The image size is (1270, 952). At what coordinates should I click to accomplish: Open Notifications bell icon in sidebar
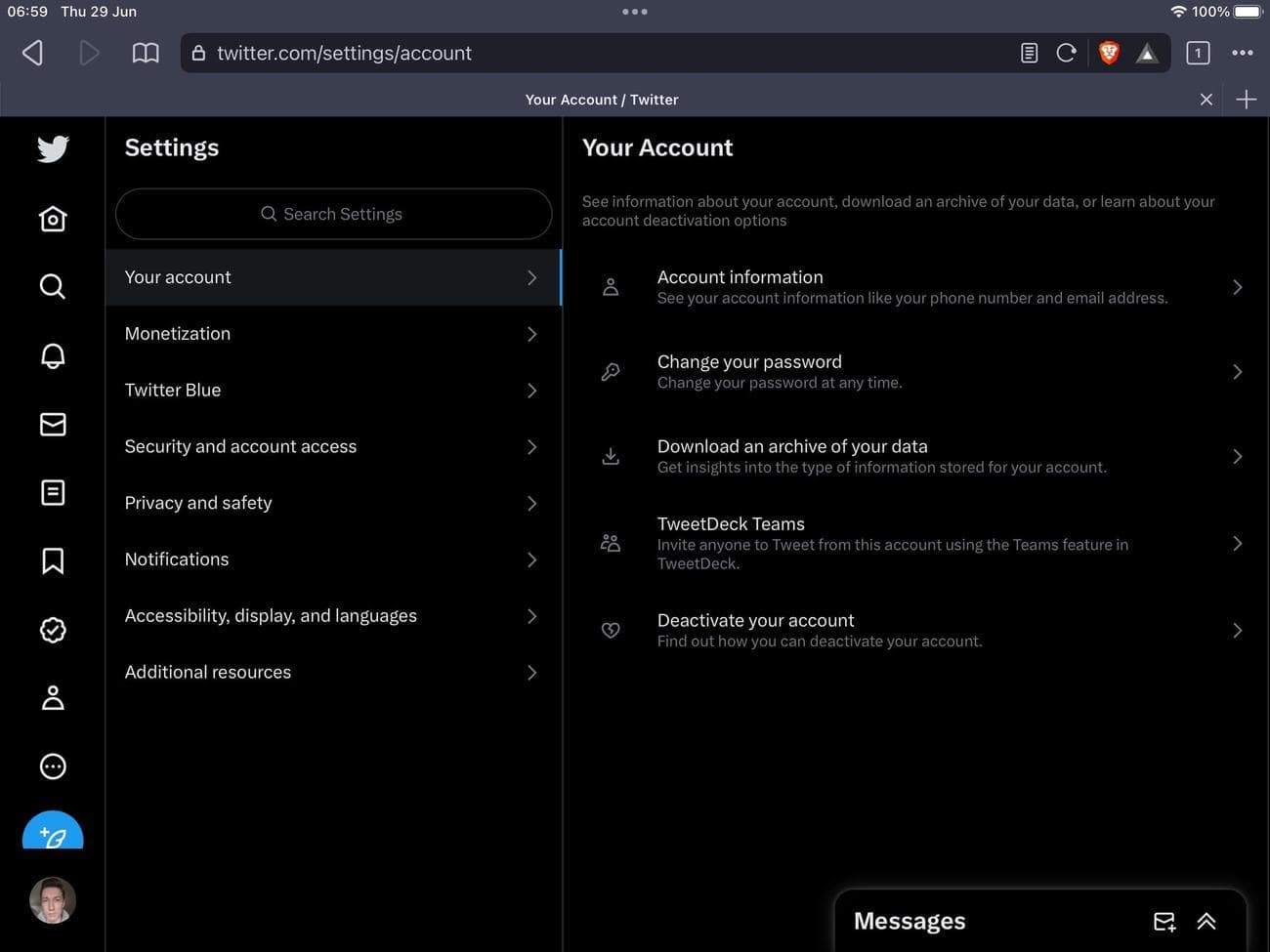point(53,355)
